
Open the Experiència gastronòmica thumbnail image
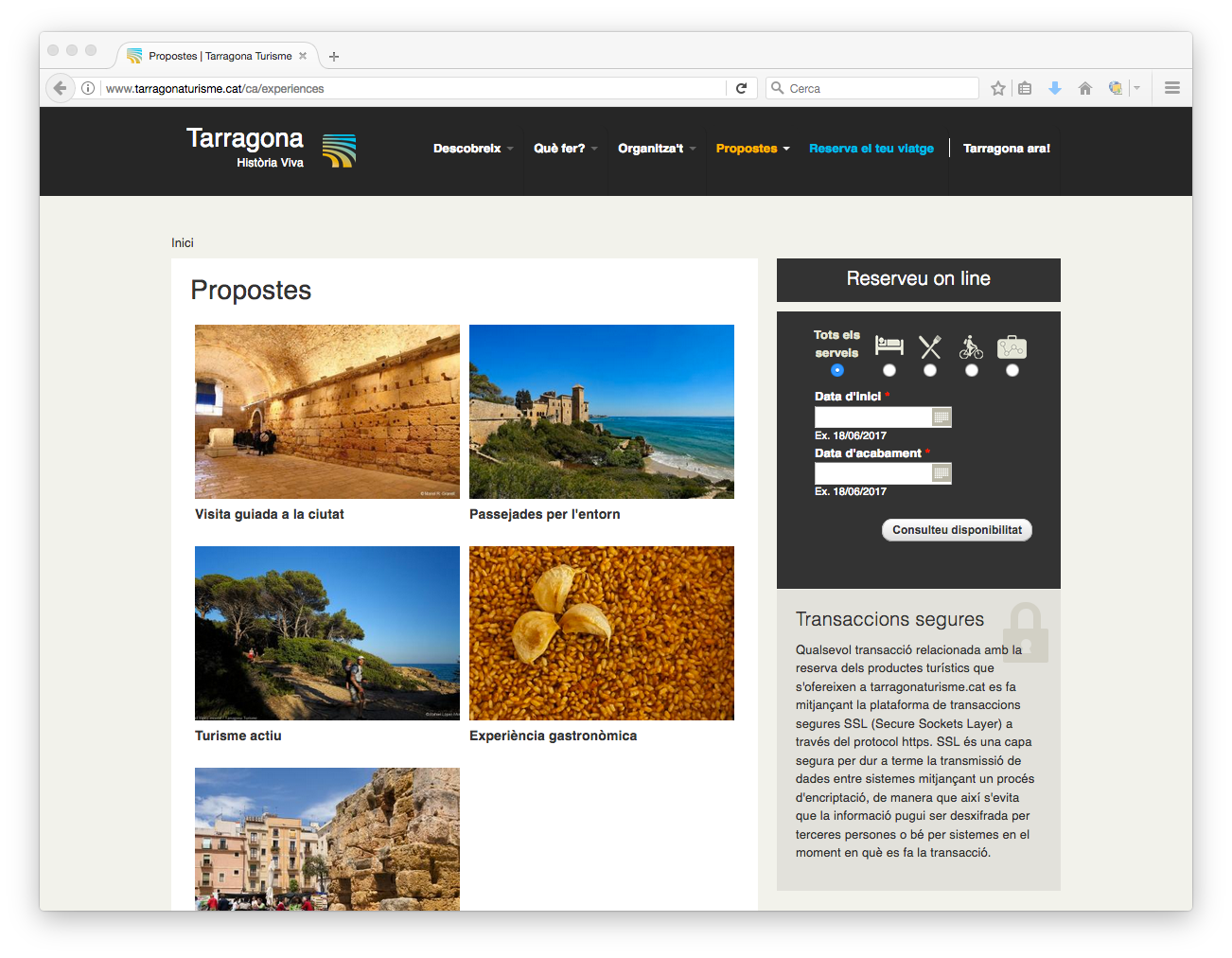pyautogui.click(x=601, y=633)
